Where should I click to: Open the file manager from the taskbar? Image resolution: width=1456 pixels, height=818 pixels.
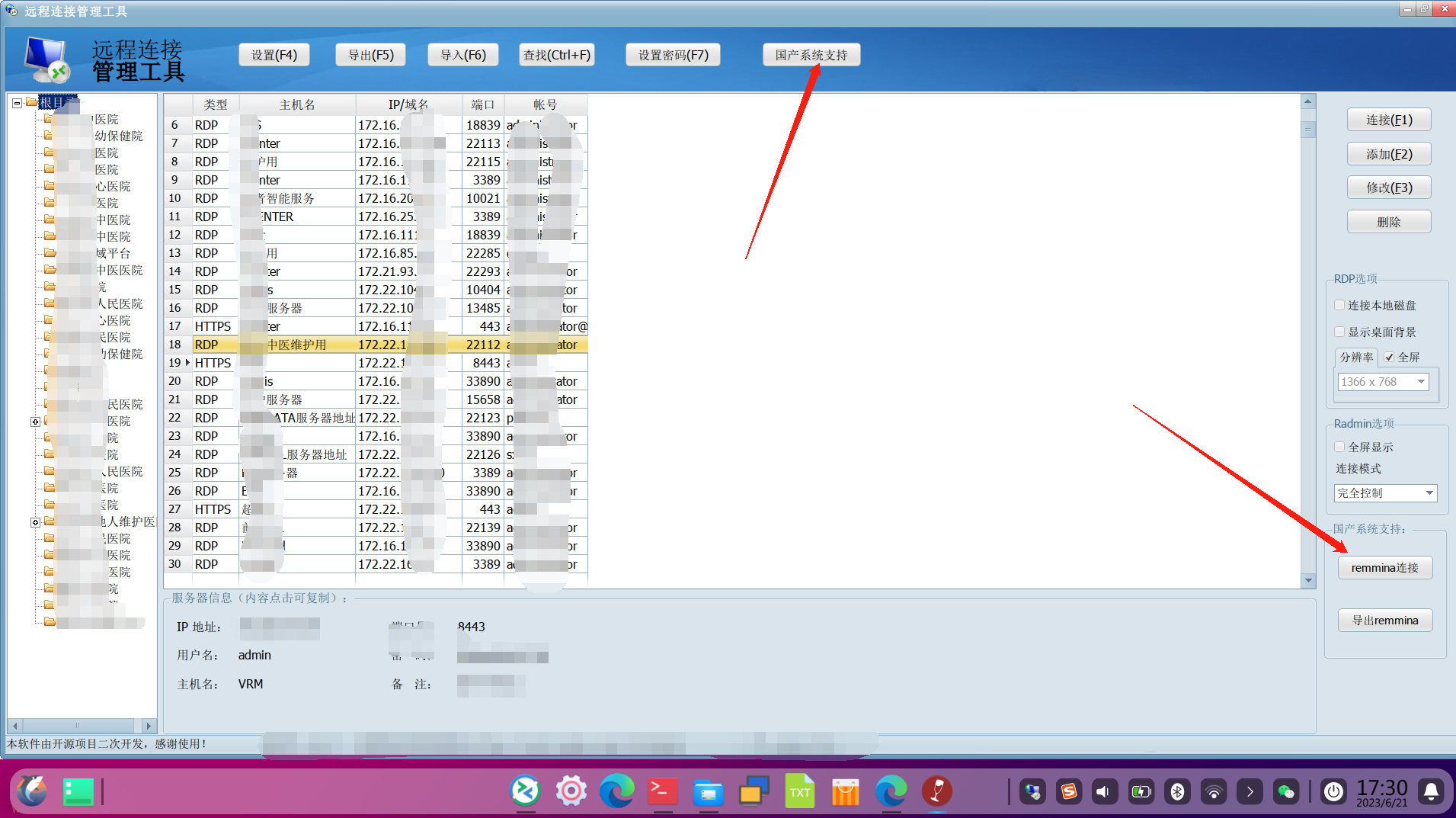pos(708,792)
